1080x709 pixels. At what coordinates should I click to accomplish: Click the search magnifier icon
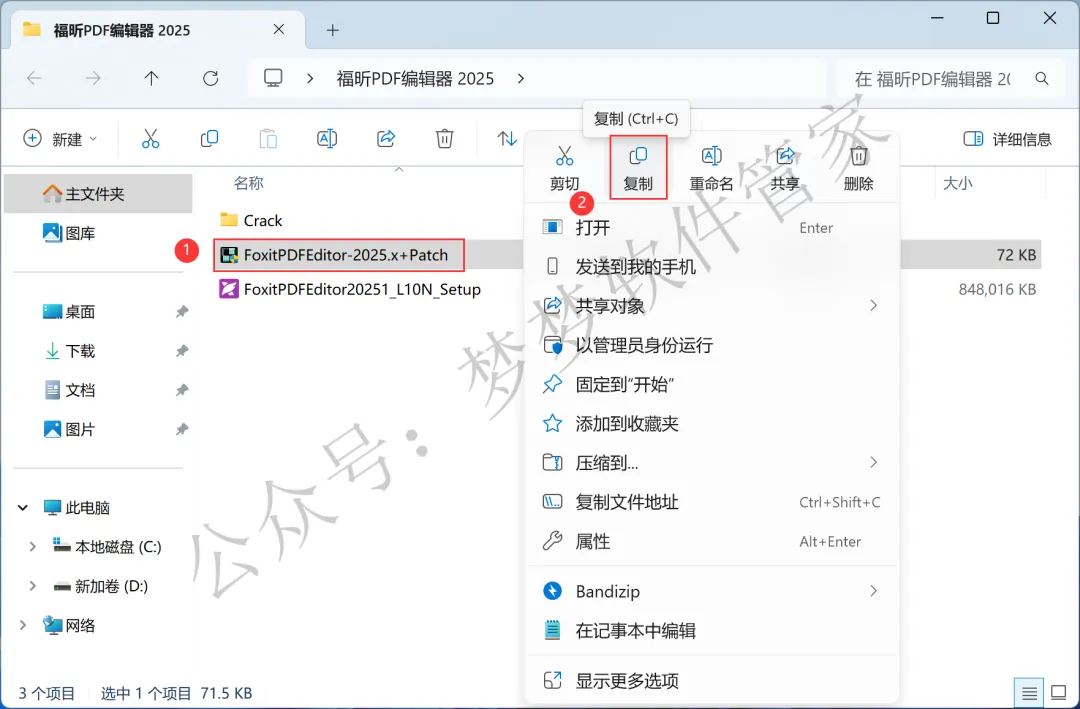[x=1042, y=79]
